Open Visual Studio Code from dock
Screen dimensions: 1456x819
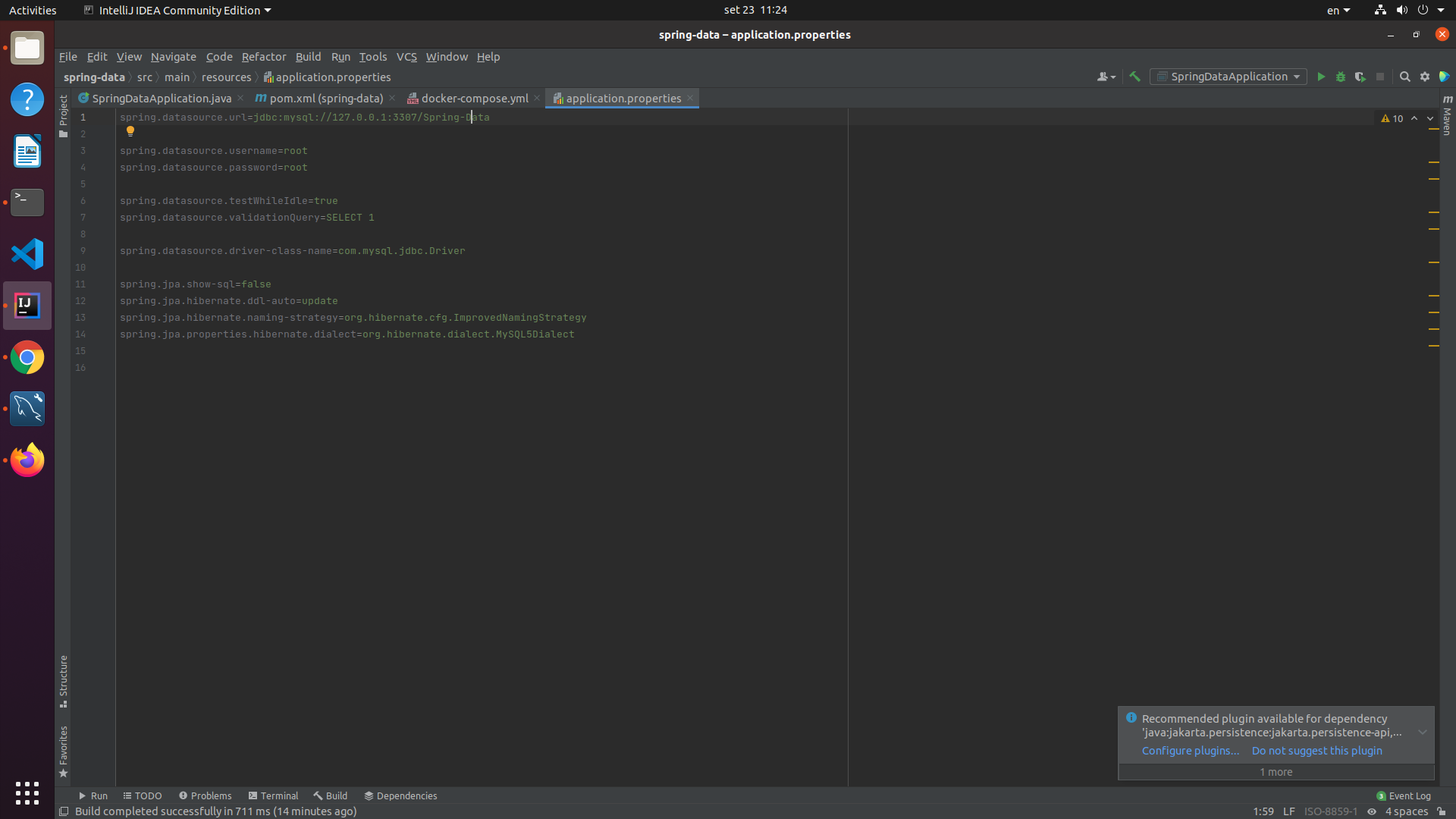27,254
